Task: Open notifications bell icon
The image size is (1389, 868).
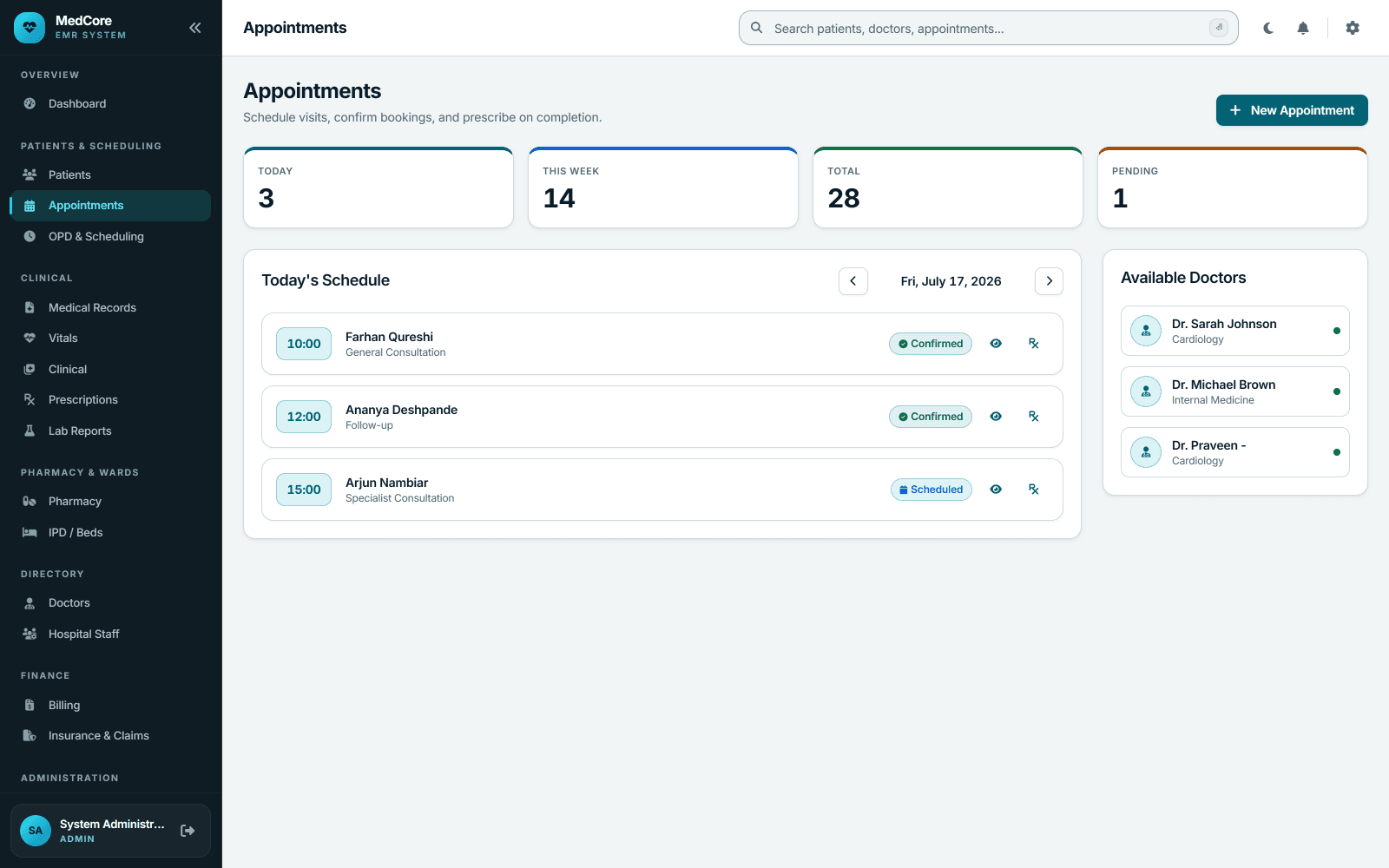Action: click(x=1303, y=28)
